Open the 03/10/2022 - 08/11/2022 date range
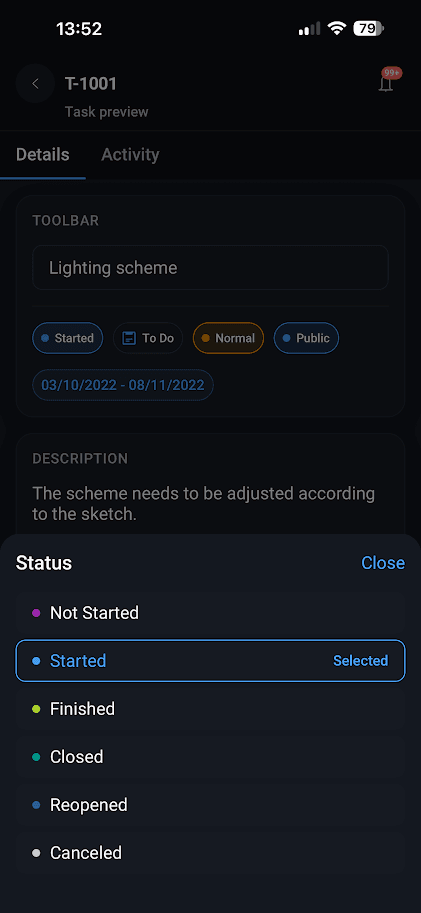The width and height of the screenshot is (421, 913). click(x=123, y=385)
